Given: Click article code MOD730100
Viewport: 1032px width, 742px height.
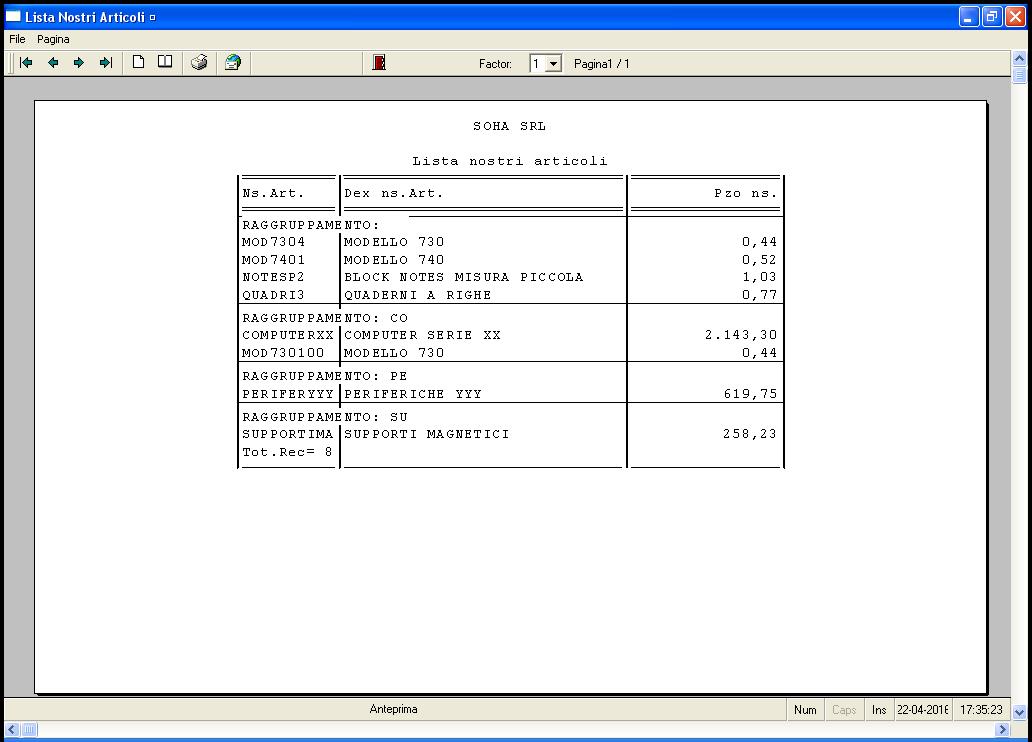Looking at the screenshot, I should click(x=283, y=352).
